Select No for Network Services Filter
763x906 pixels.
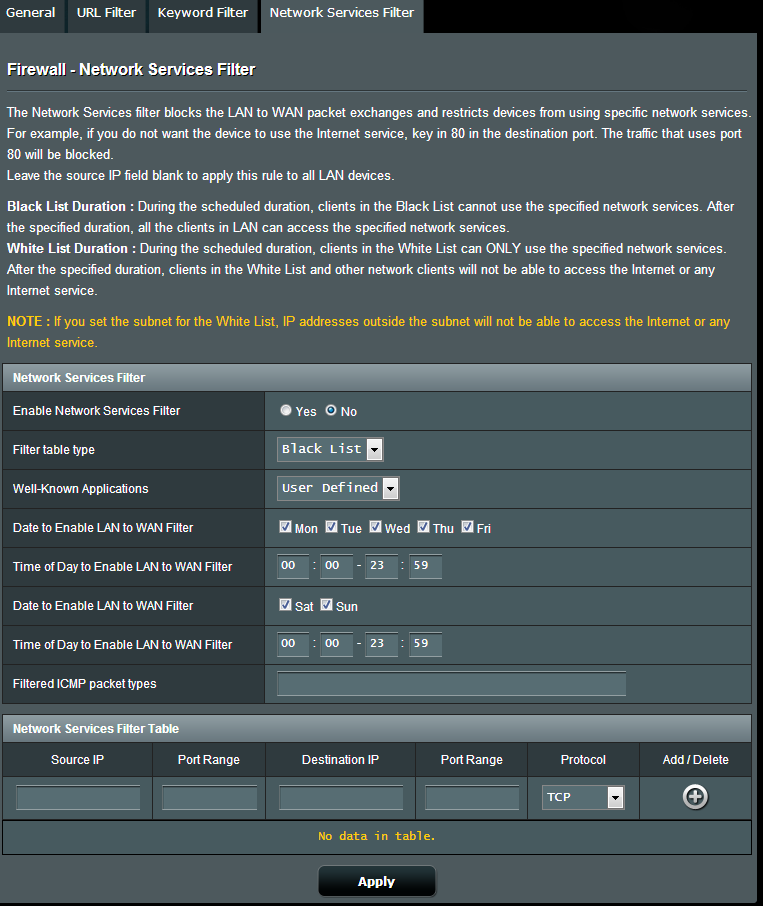pyautogui.click(x=331, y=411)
